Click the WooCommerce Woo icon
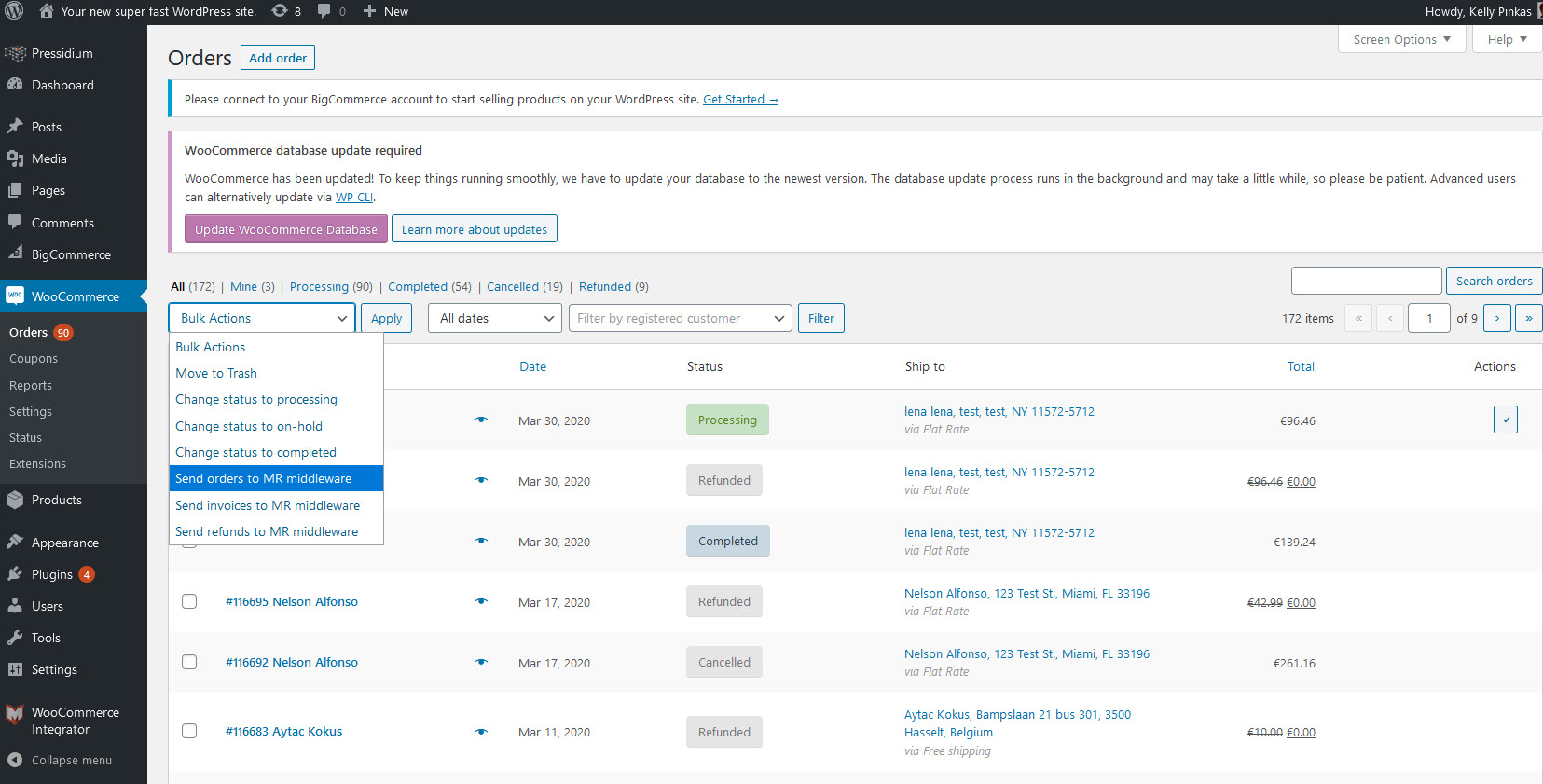 point(15,296)
